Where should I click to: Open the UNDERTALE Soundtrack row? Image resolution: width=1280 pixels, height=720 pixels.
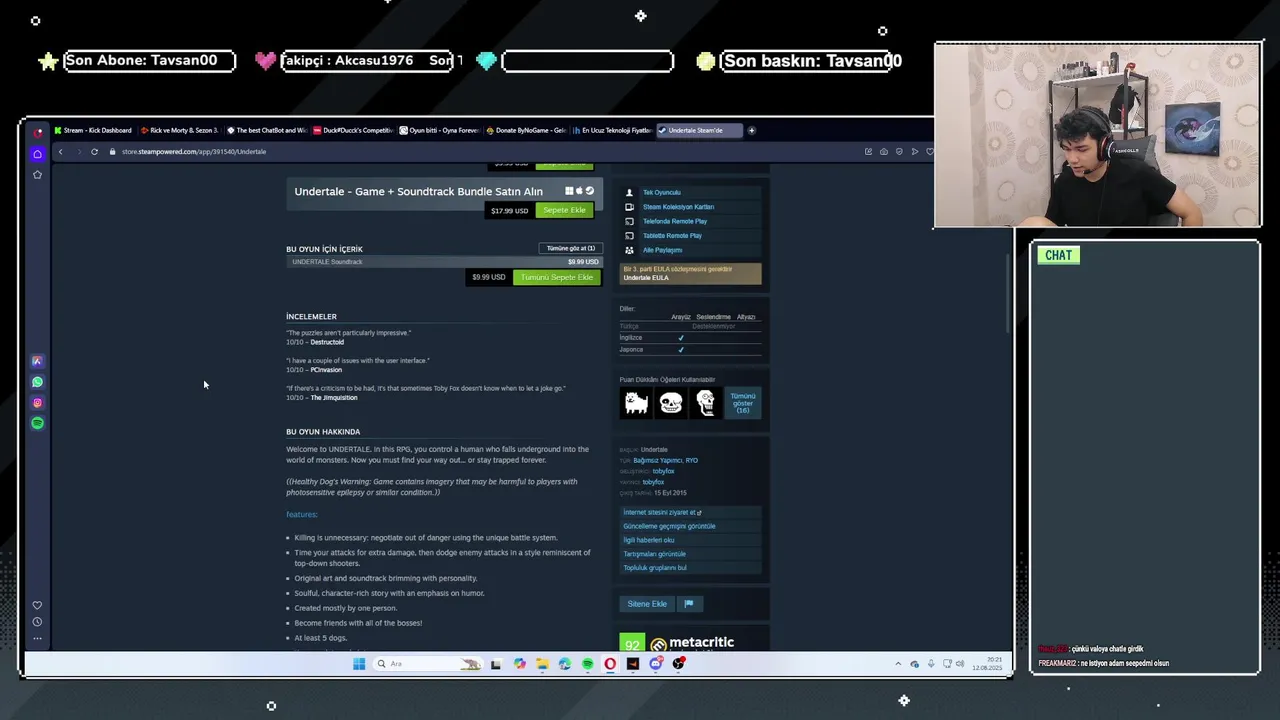tap(445, 262)
